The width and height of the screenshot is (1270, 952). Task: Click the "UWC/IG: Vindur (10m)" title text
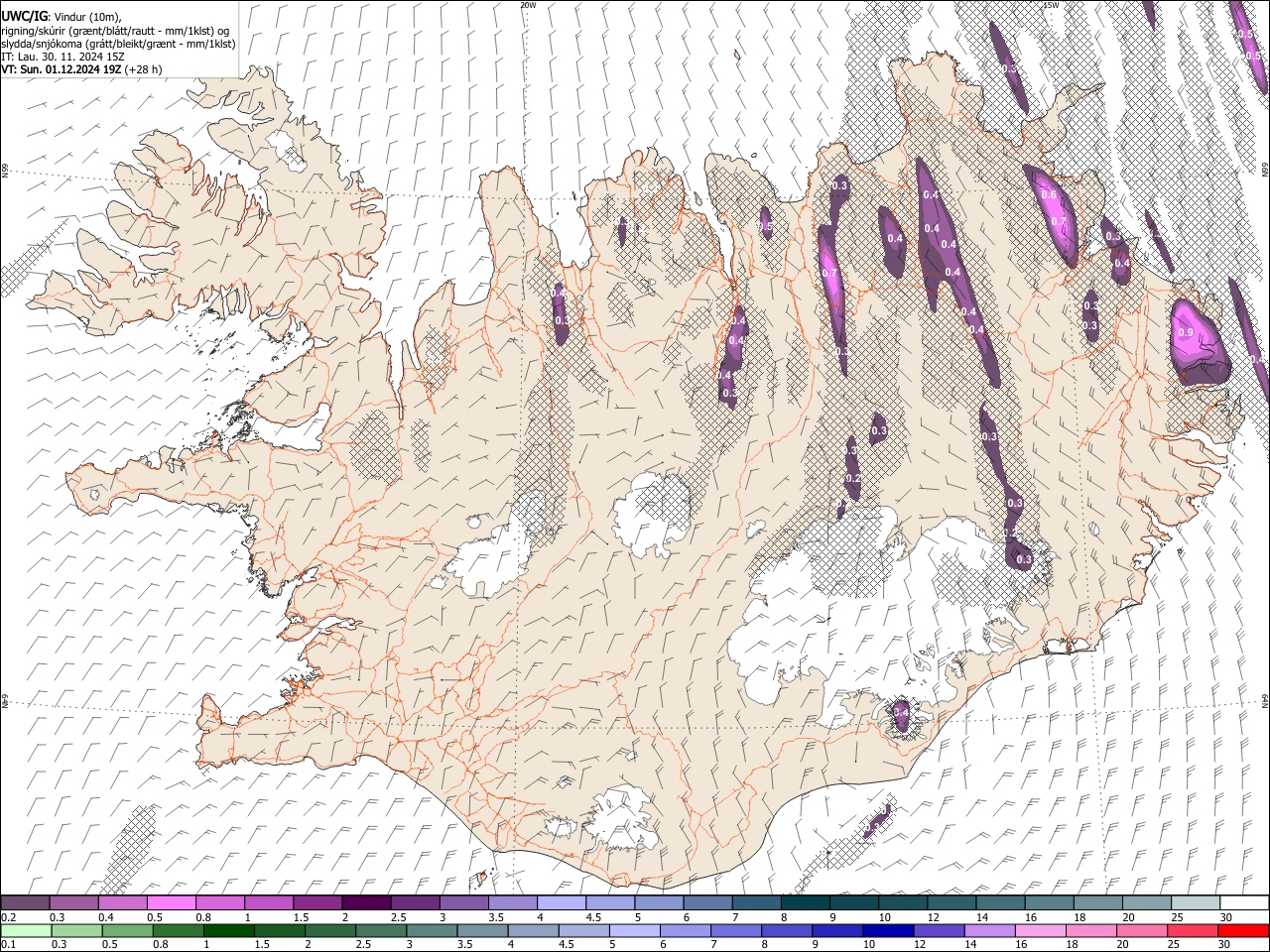click(62, 17)
